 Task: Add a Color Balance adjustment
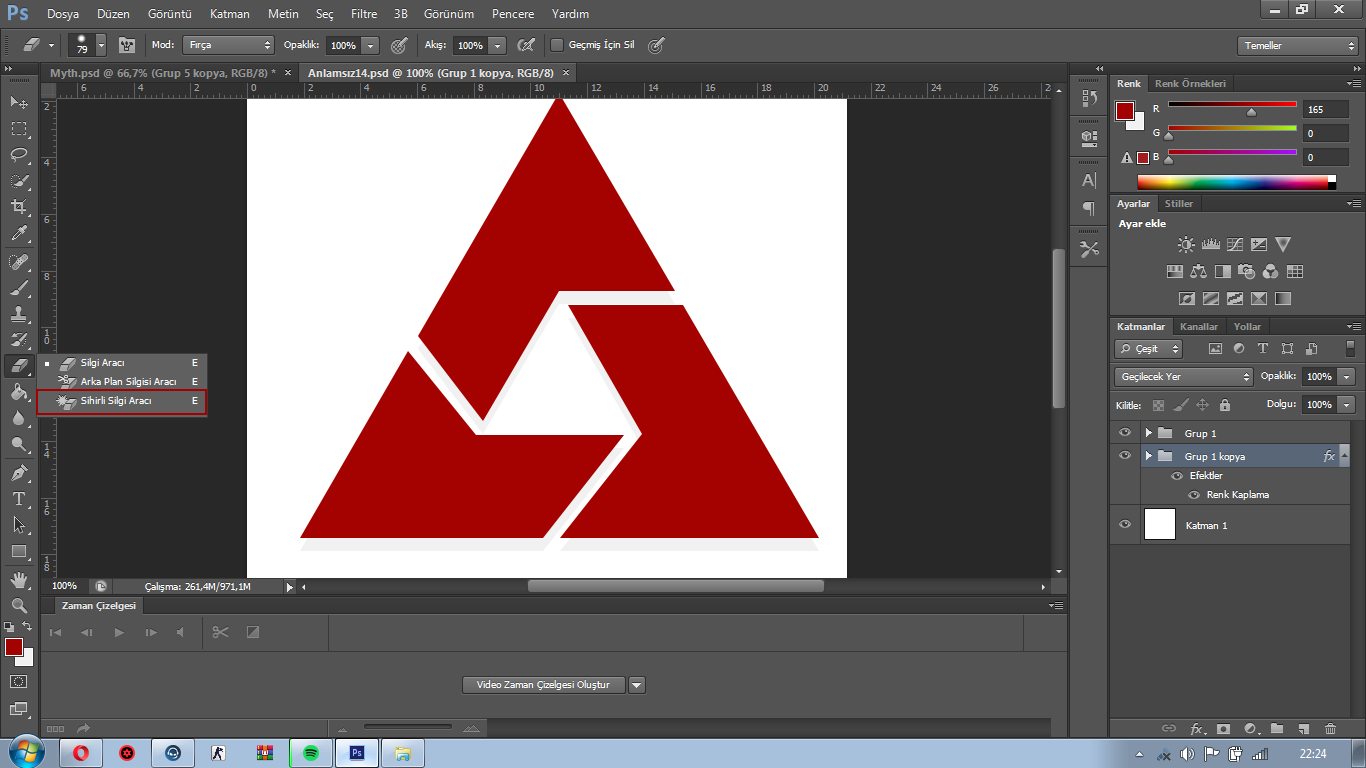pyautogui.click(x=1198, y=271)
